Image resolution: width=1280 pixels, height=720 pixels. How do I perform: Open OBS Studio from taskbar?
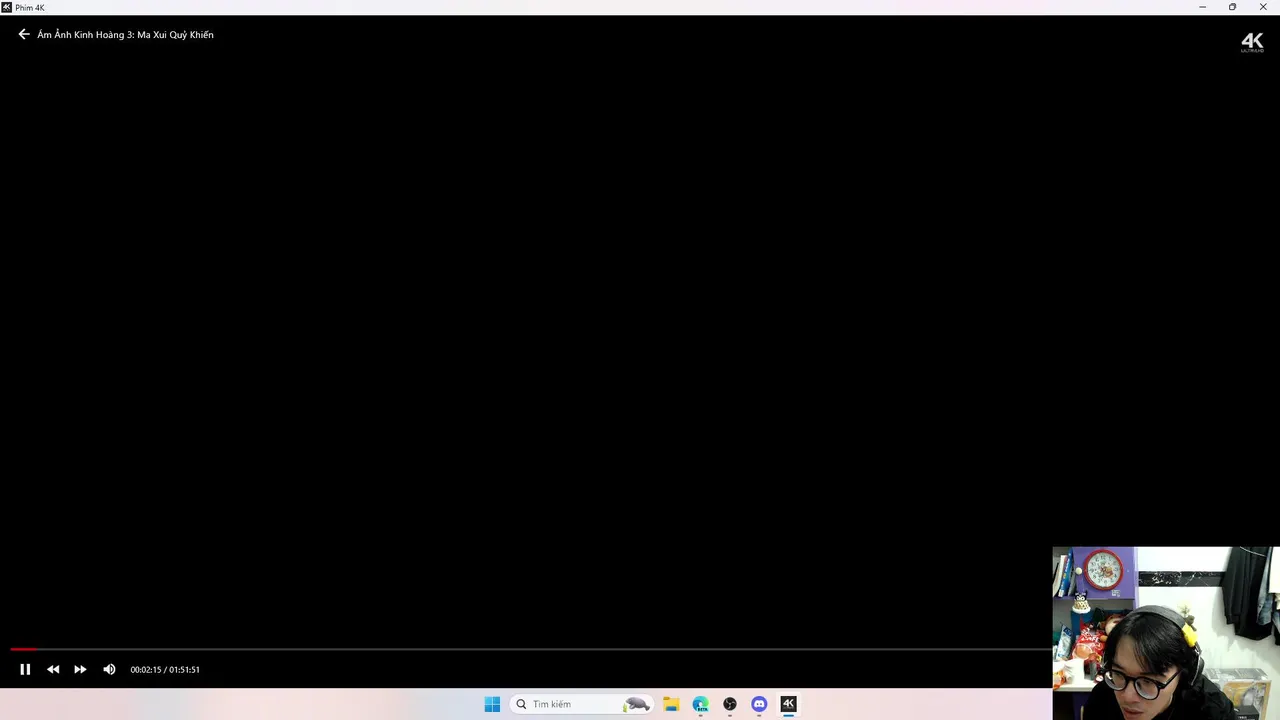(x=730, y=704)
